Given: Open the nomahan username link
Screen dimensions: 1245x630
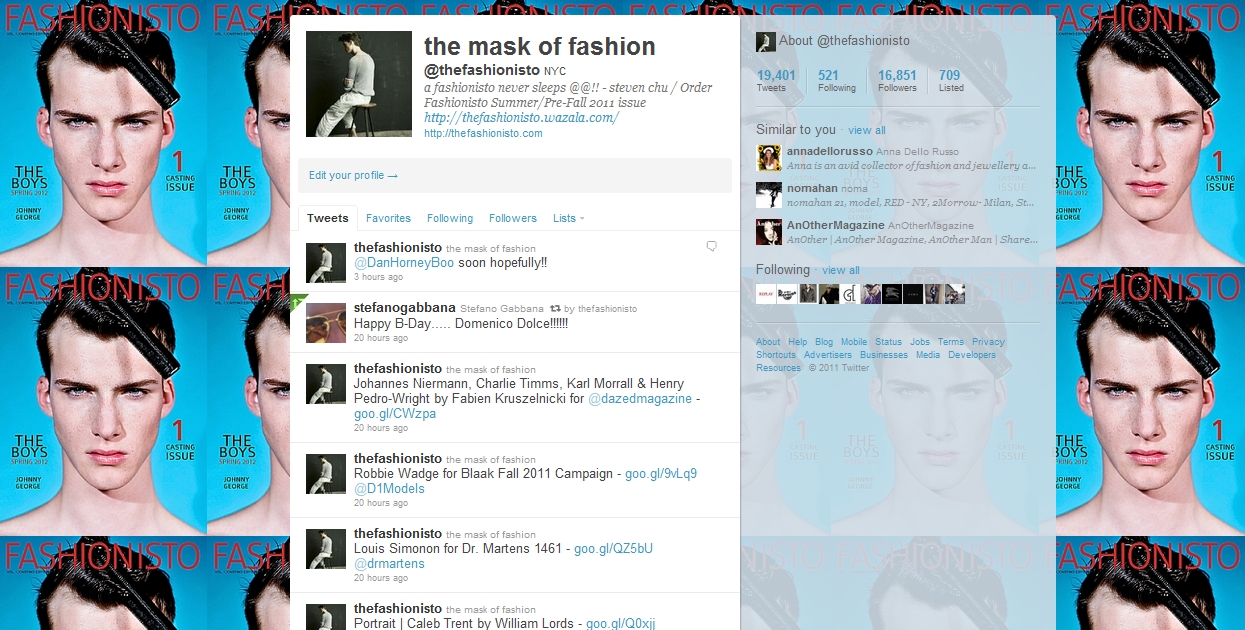Looking at the screenshot, I should (812, 187).
